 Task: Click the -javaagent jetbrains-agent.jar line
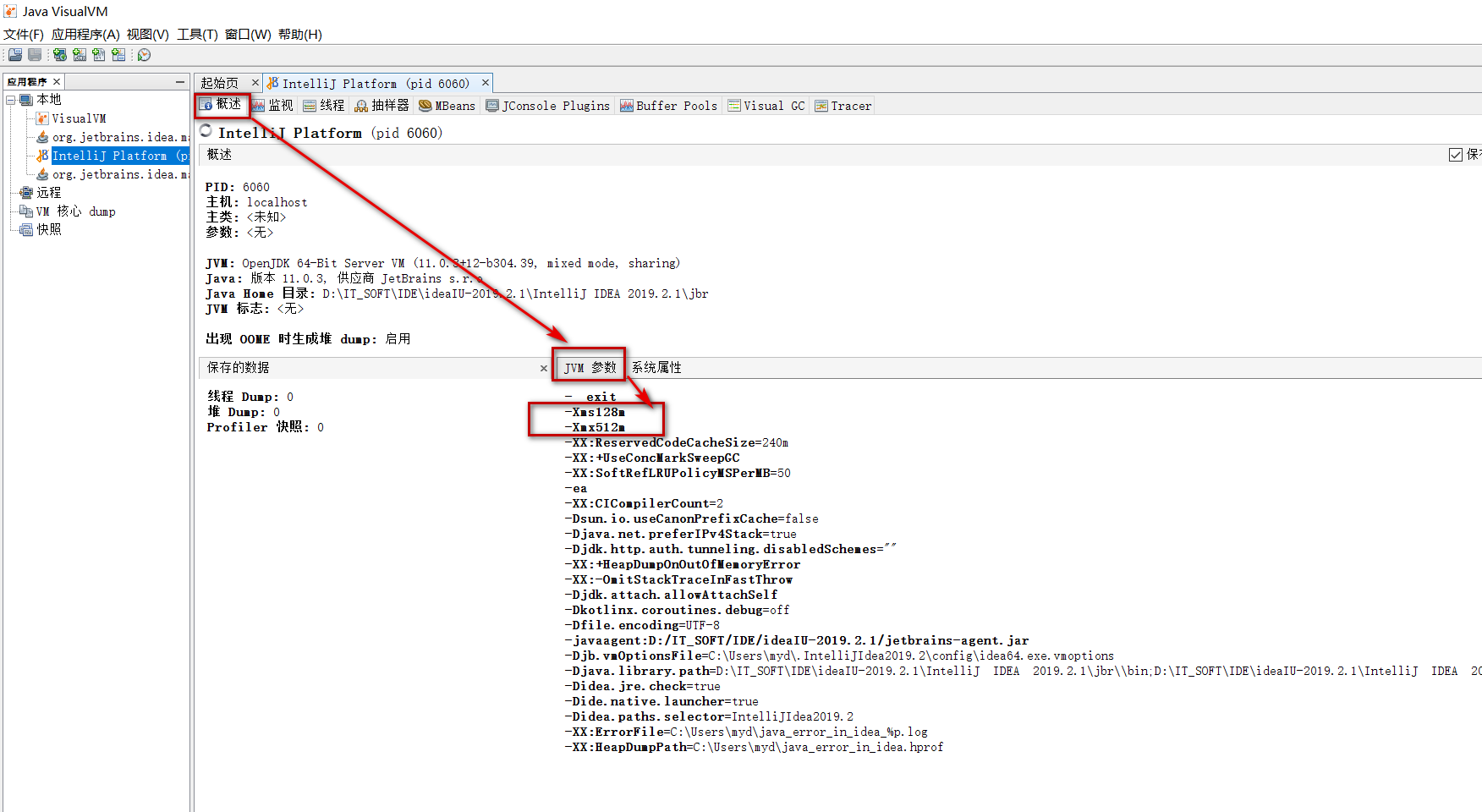click(797, 640)
